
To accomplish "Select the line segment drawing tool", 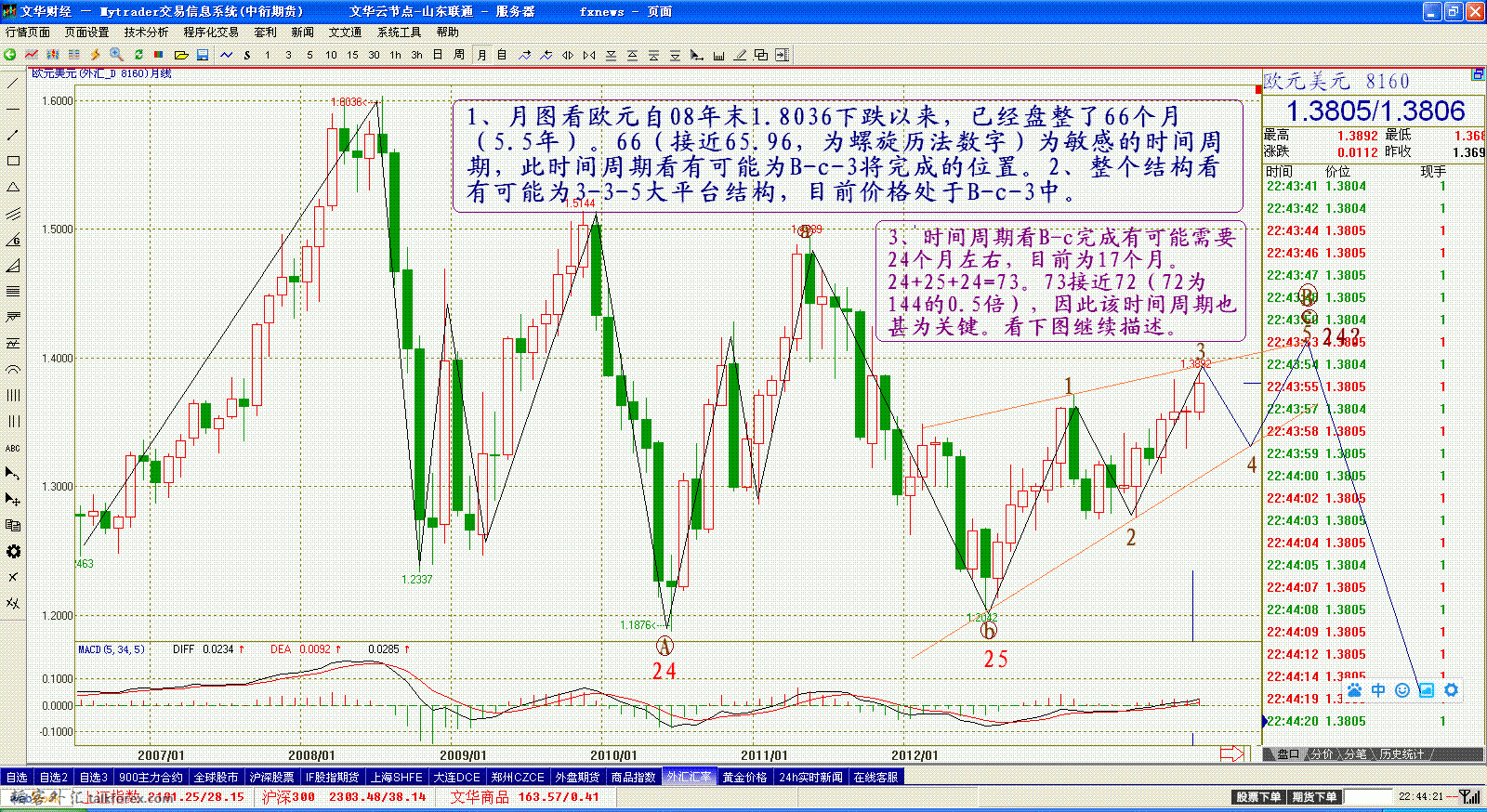I will [13, 136].
